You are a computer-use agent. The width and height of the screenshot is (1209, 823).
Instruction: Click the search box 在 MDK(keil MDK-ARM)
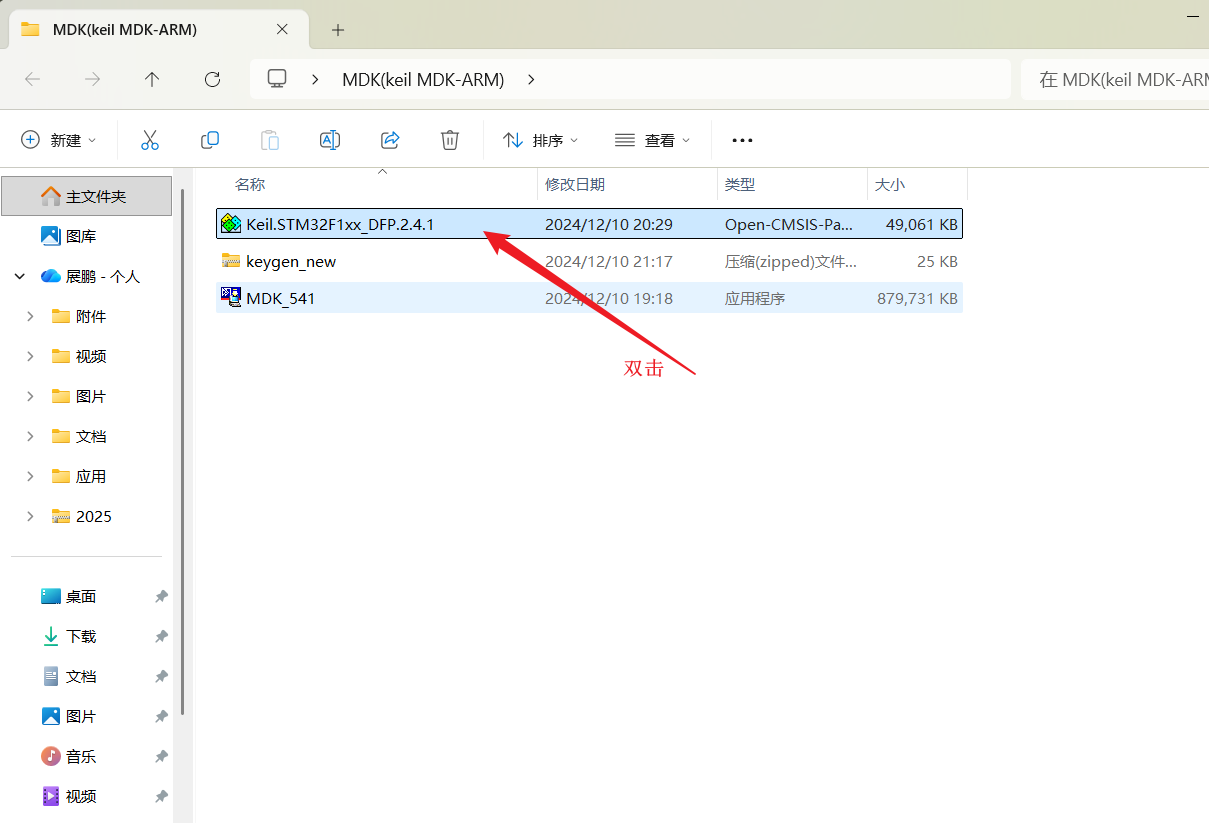(x=1115, y=79)
